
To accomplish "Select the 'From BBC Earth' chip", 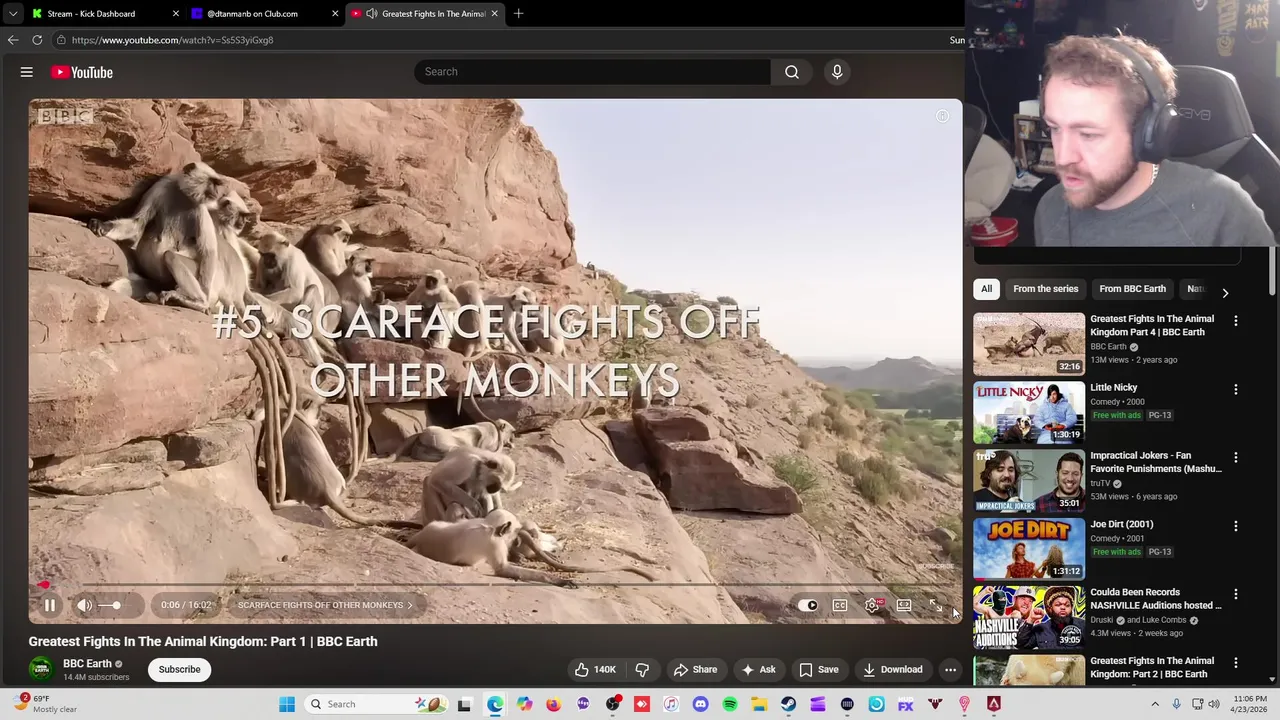I will [1132, 289].
